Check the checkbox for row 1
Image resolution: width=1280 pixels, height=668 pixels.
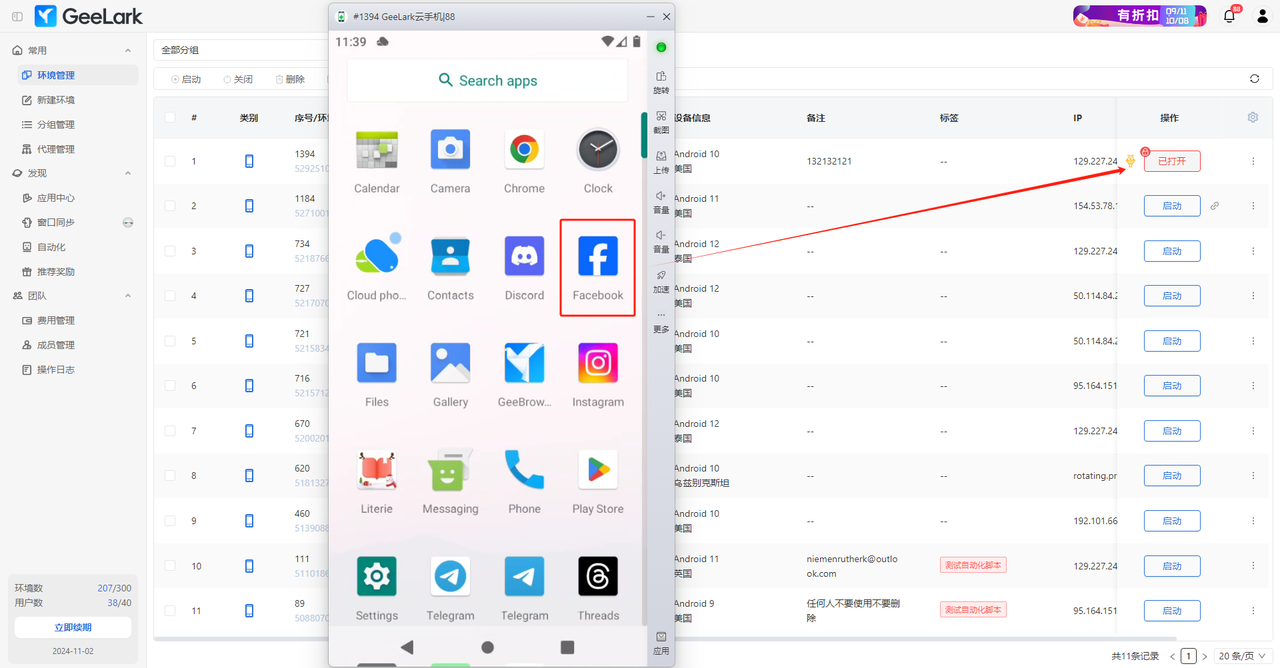170,161
